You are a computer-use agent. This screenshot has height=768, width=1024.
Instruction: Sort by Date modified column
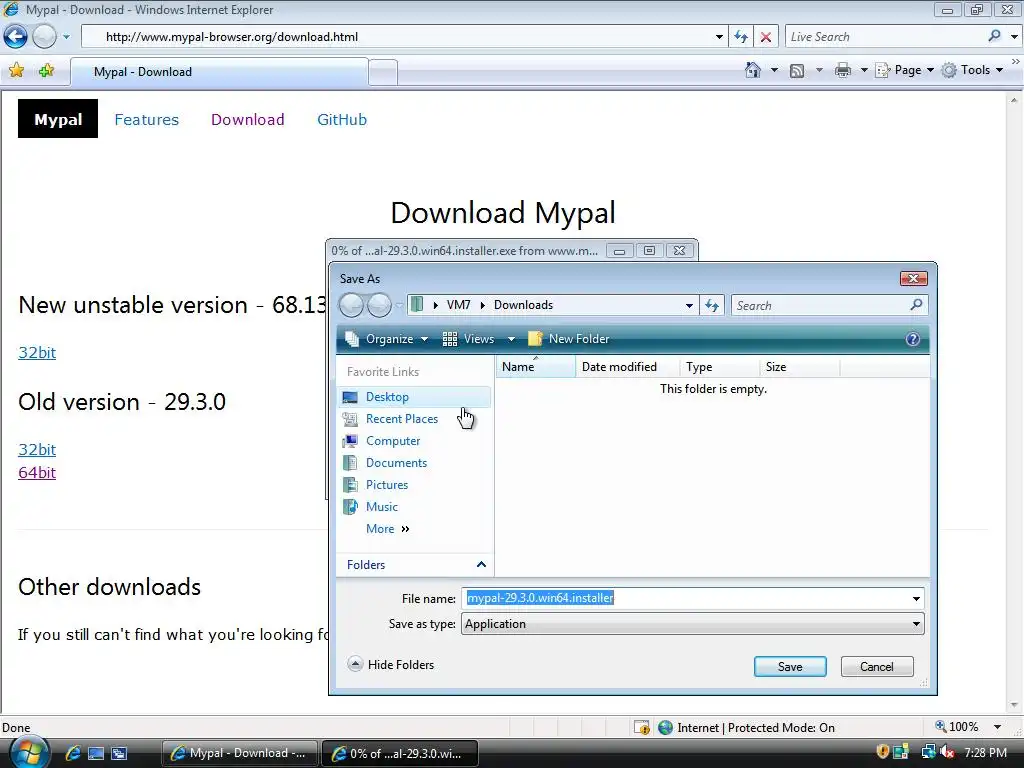[x=627, y=367]
